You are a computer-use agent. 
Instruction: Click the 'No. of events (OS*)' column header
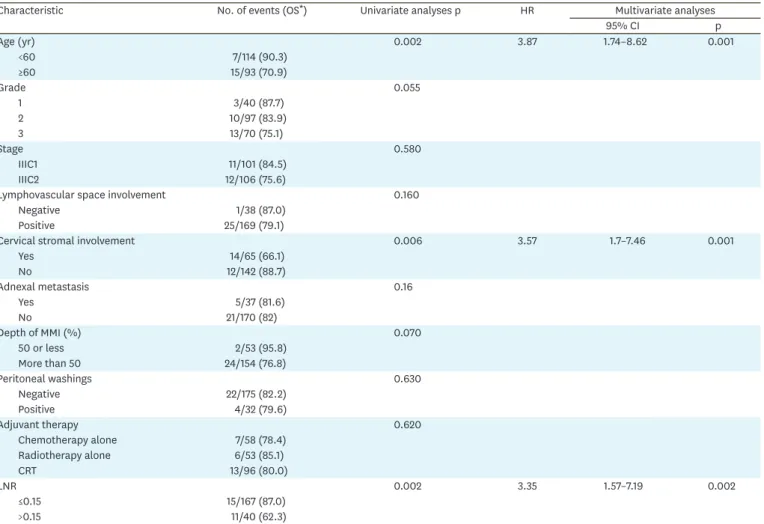tap(262, 10)
